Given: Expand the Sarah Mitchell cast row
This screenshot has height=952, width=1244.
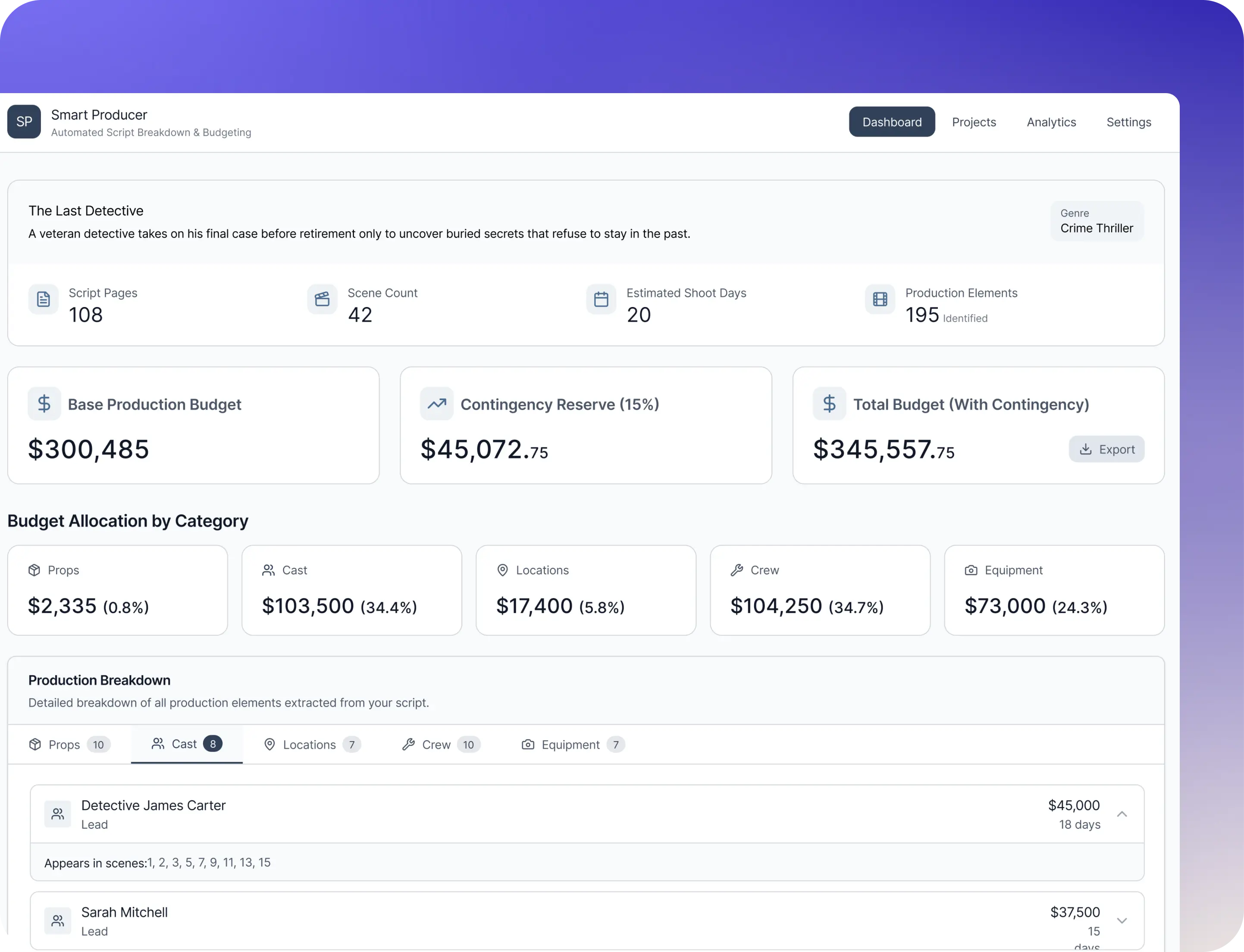Looking at the screenshot, I should [1122, 921].
